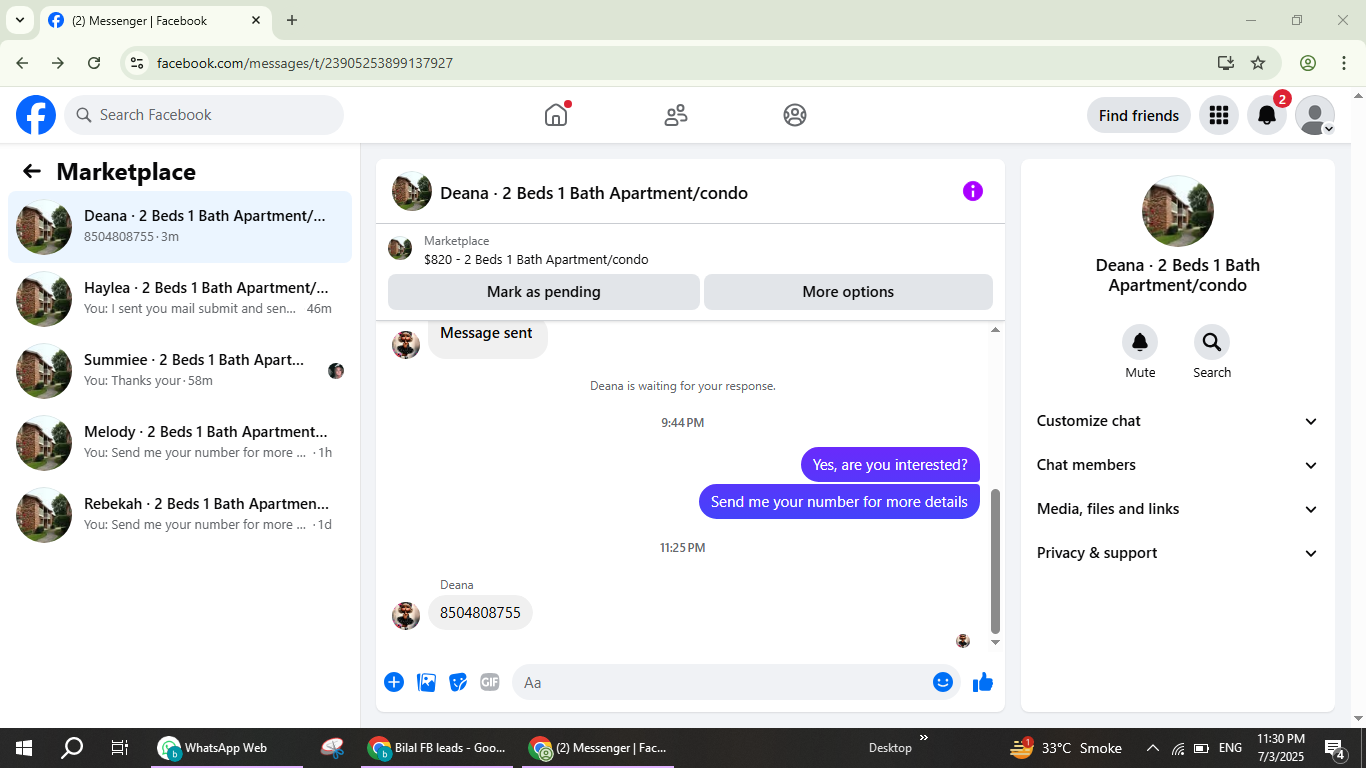Expand Privacy & support section

pos(1178,553)
